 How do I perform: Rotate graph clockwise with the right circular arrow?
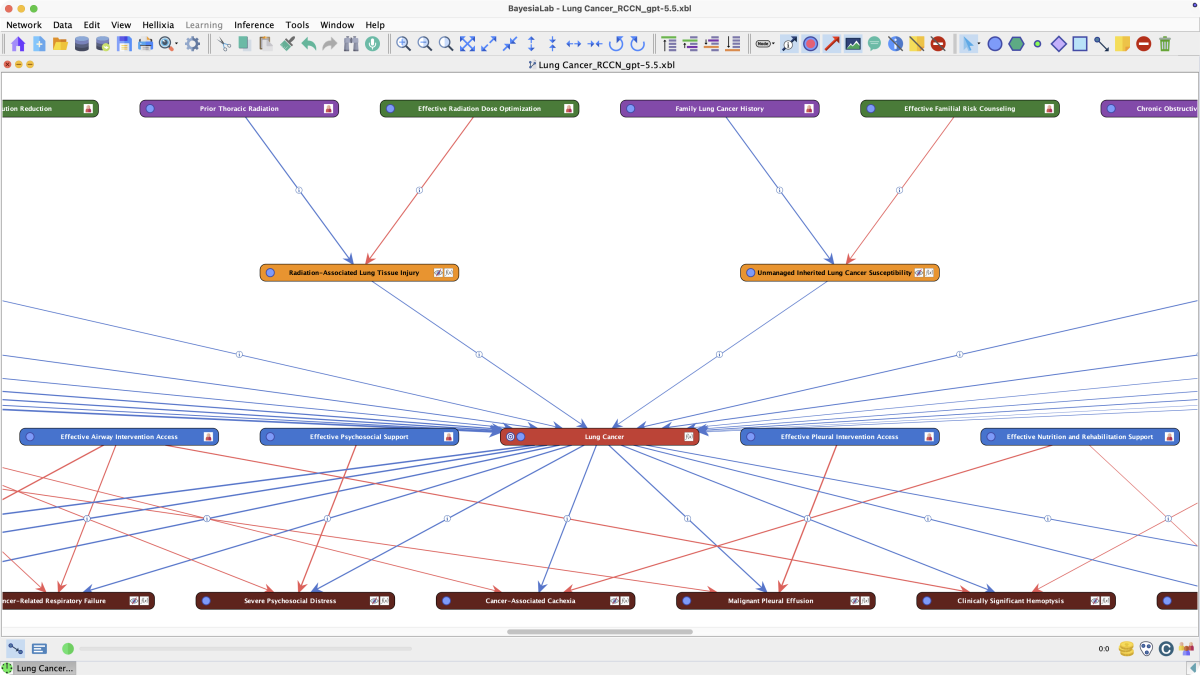pyautogui.click(x=637, y=44)
